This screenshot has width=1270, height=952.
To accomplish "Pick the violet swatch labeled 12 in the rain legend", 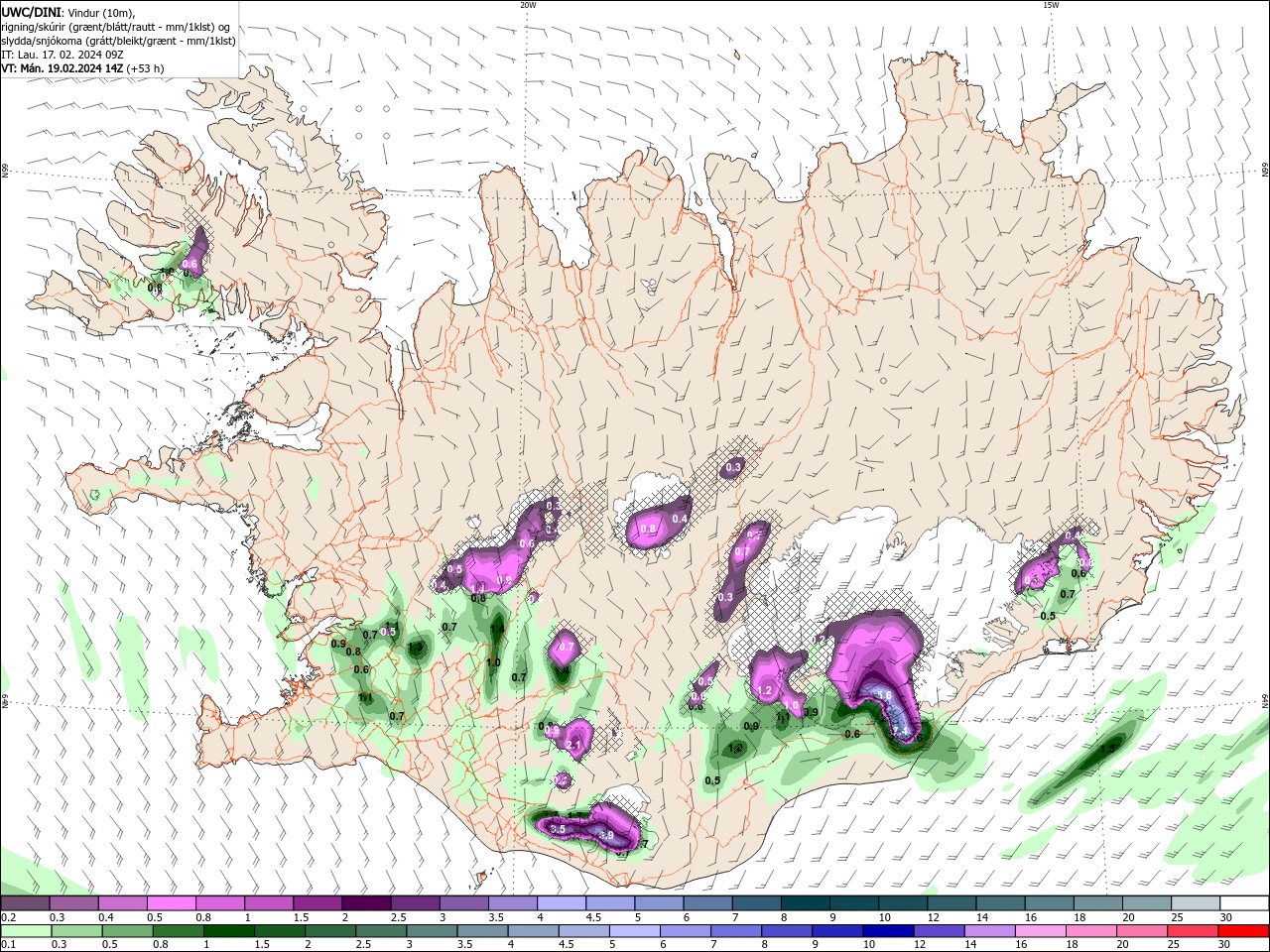I will [940, 931].
